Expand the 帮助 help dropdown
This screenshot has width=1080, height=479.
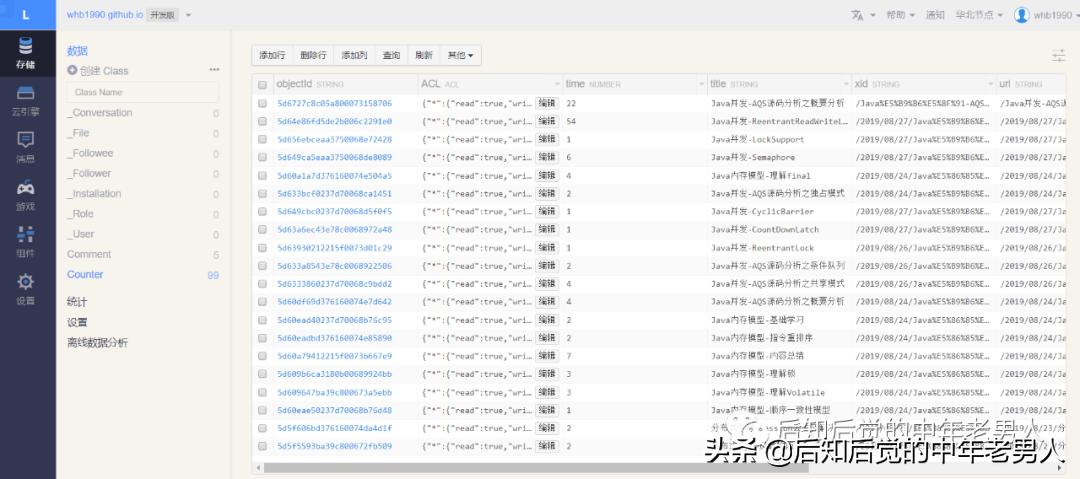(x=900, y=15)
